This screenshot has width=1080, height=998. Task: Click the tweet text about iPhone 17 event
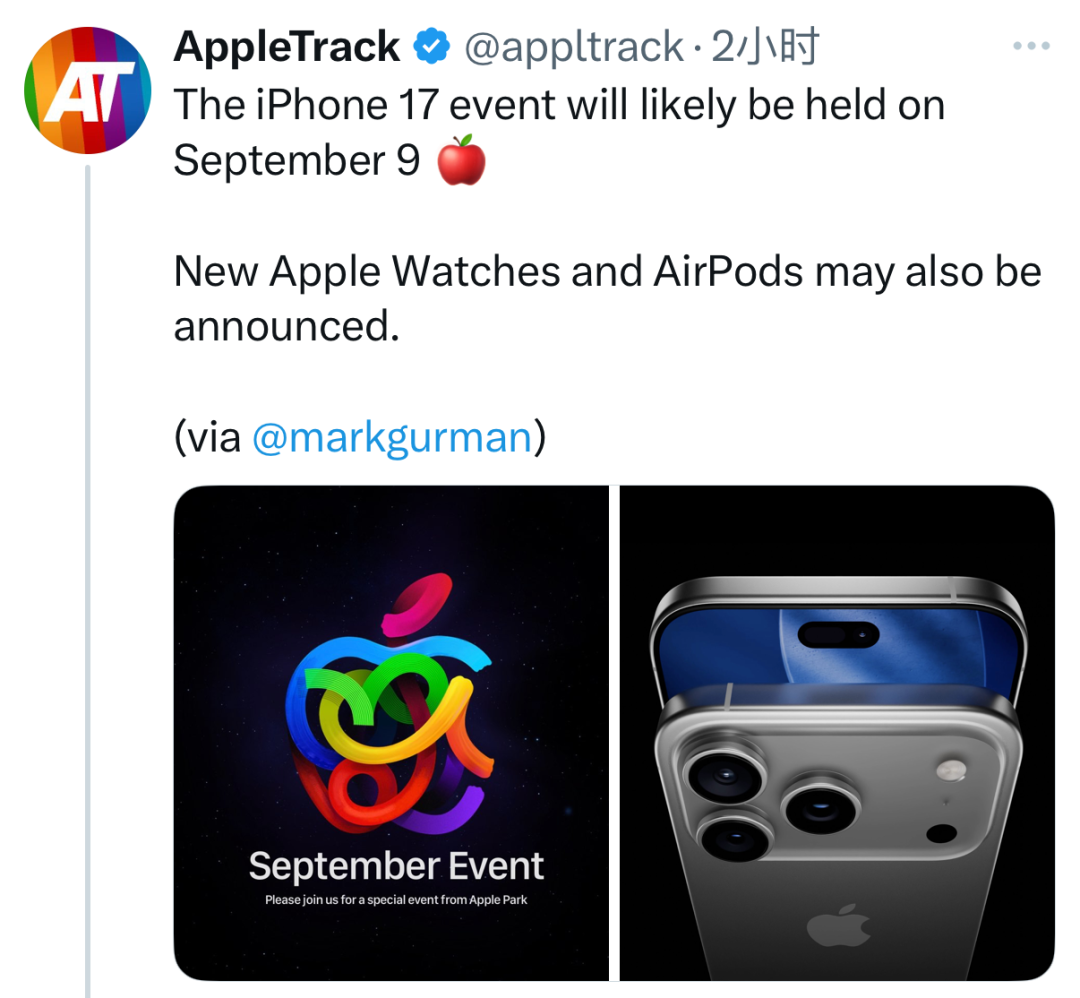click(559, 132)
